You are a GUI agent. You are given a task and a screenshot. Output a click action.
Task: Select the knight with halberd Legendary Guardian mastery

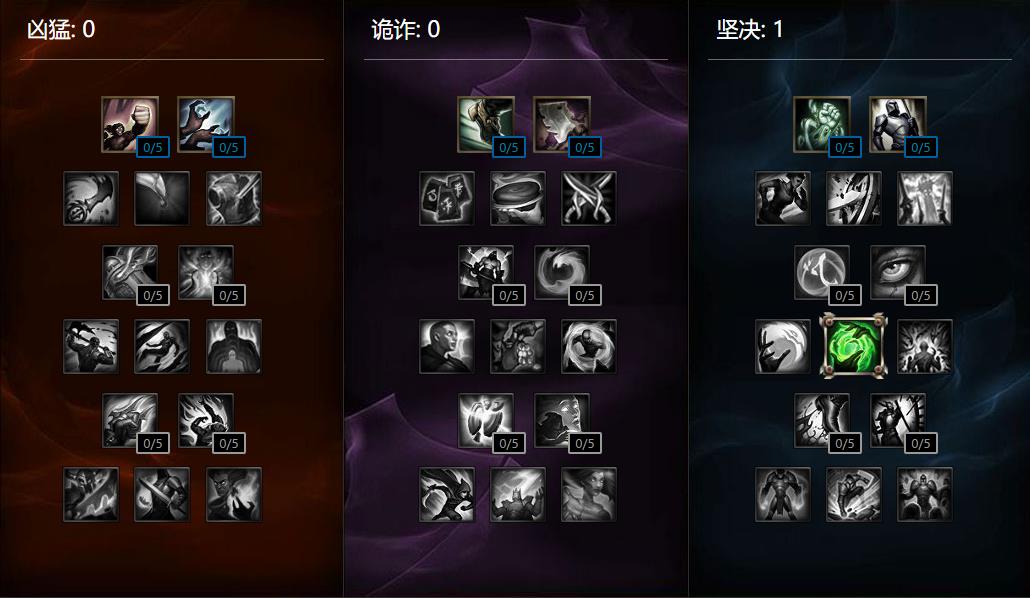coord(898,421)
